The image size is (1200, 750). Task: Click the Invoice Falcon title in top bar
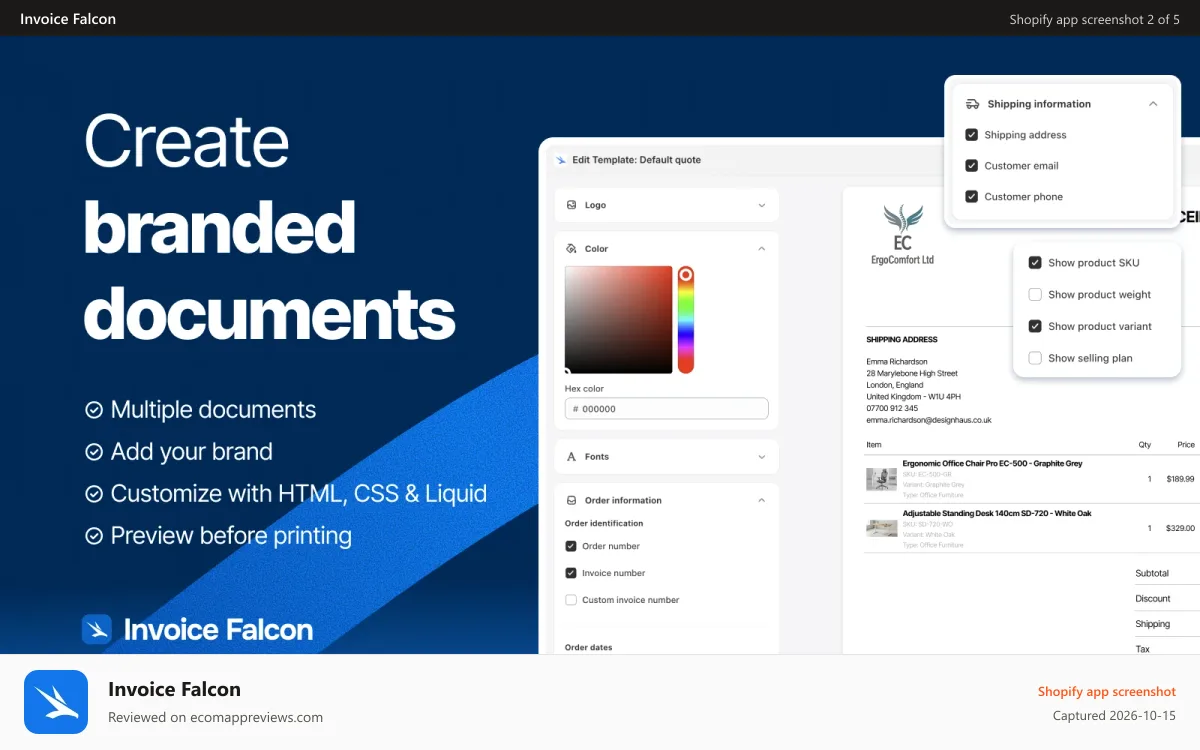(68, 18)
